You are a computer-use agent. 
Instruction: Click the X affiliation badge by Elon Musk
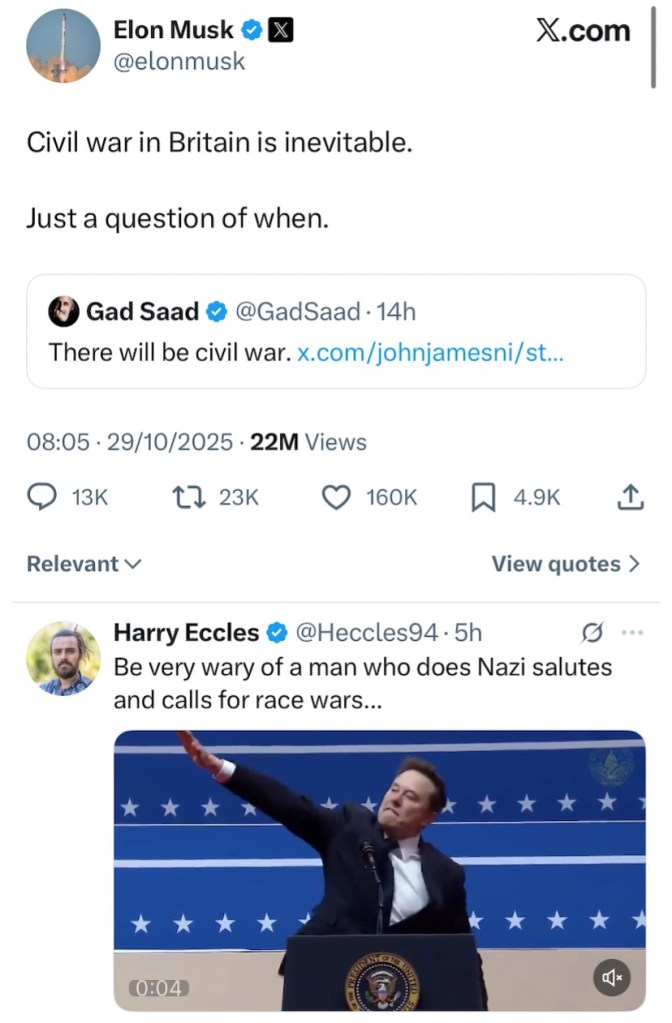(282, 31)
